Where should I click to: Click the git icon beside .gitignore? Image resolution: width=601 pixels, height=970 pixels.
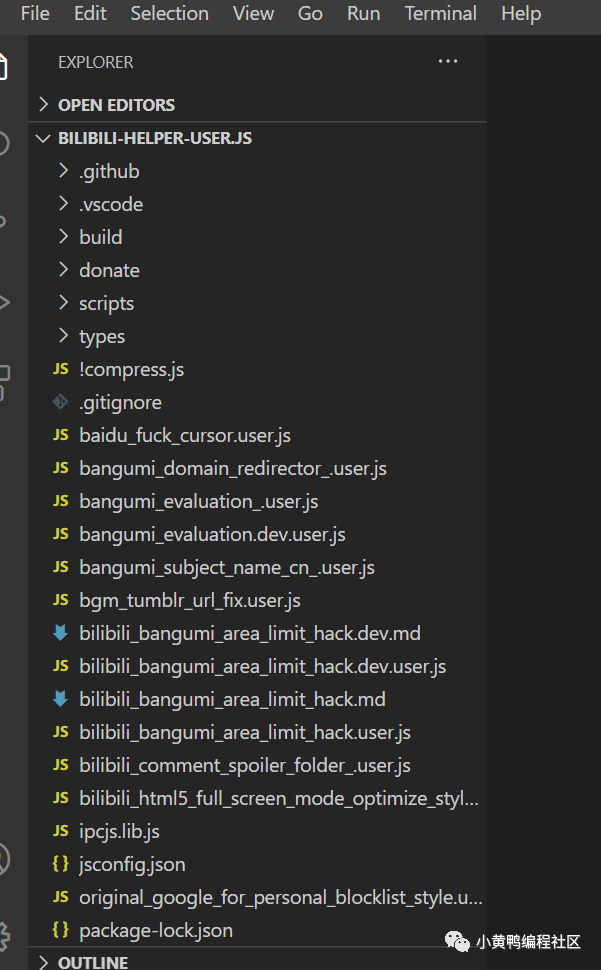coord(61,402)
